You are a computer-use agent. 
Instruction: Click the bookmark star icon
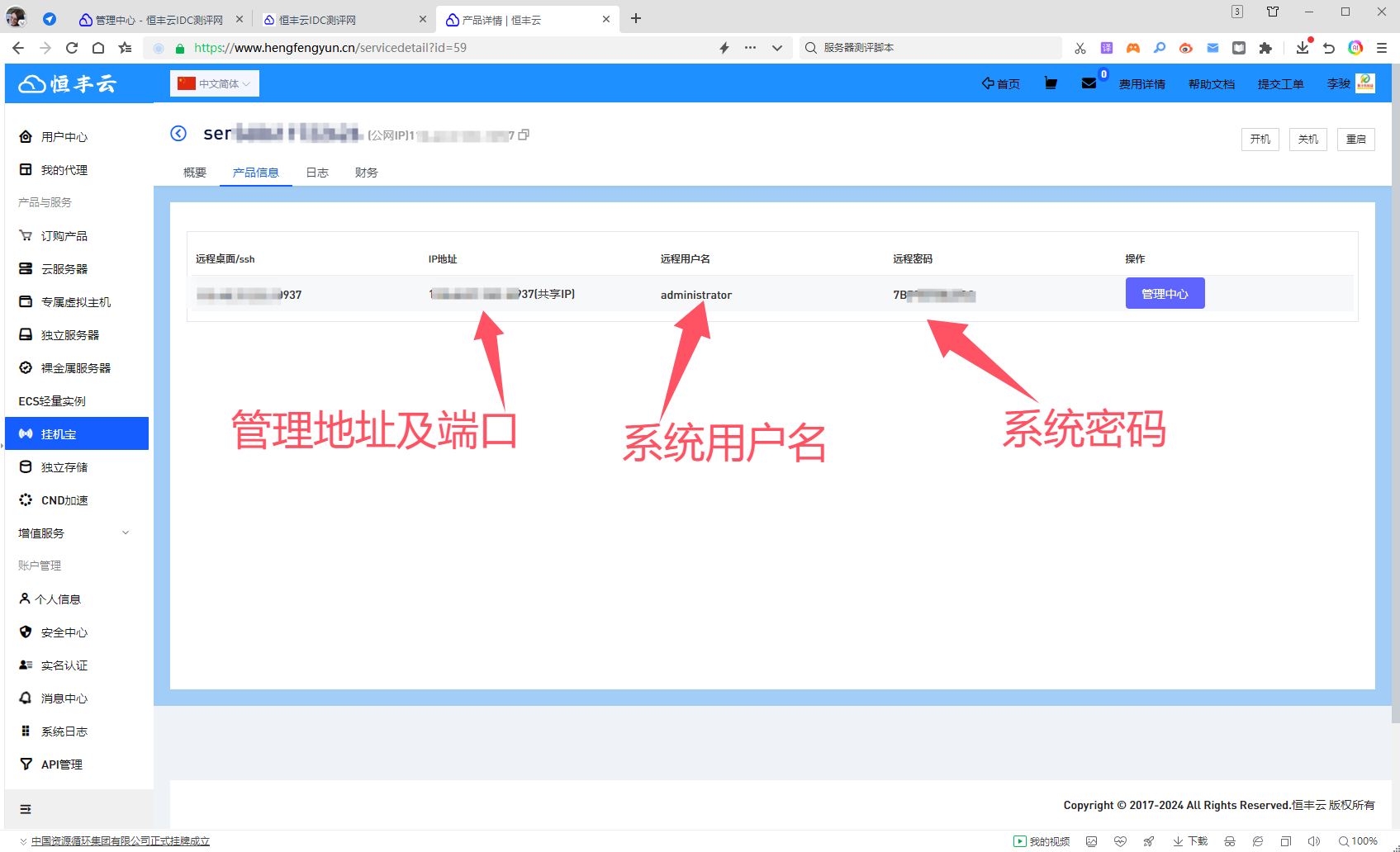(x=125, y=48)
